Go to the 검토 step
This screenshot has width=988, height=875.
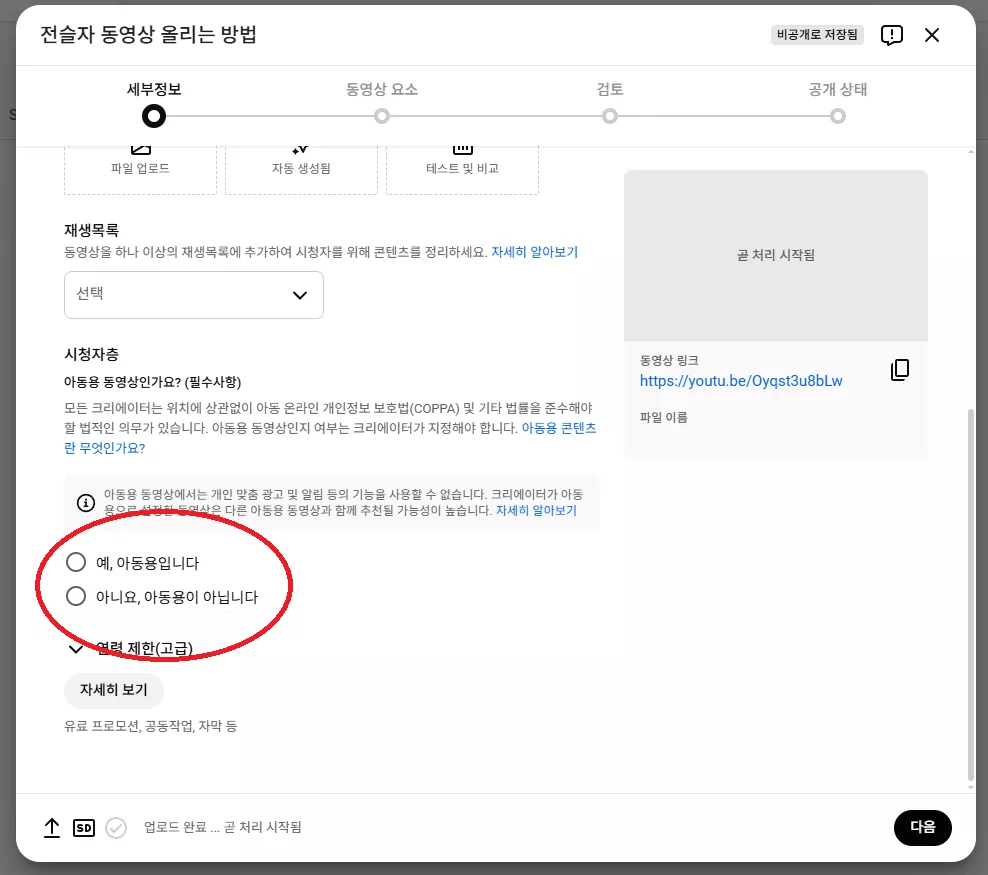610,102
